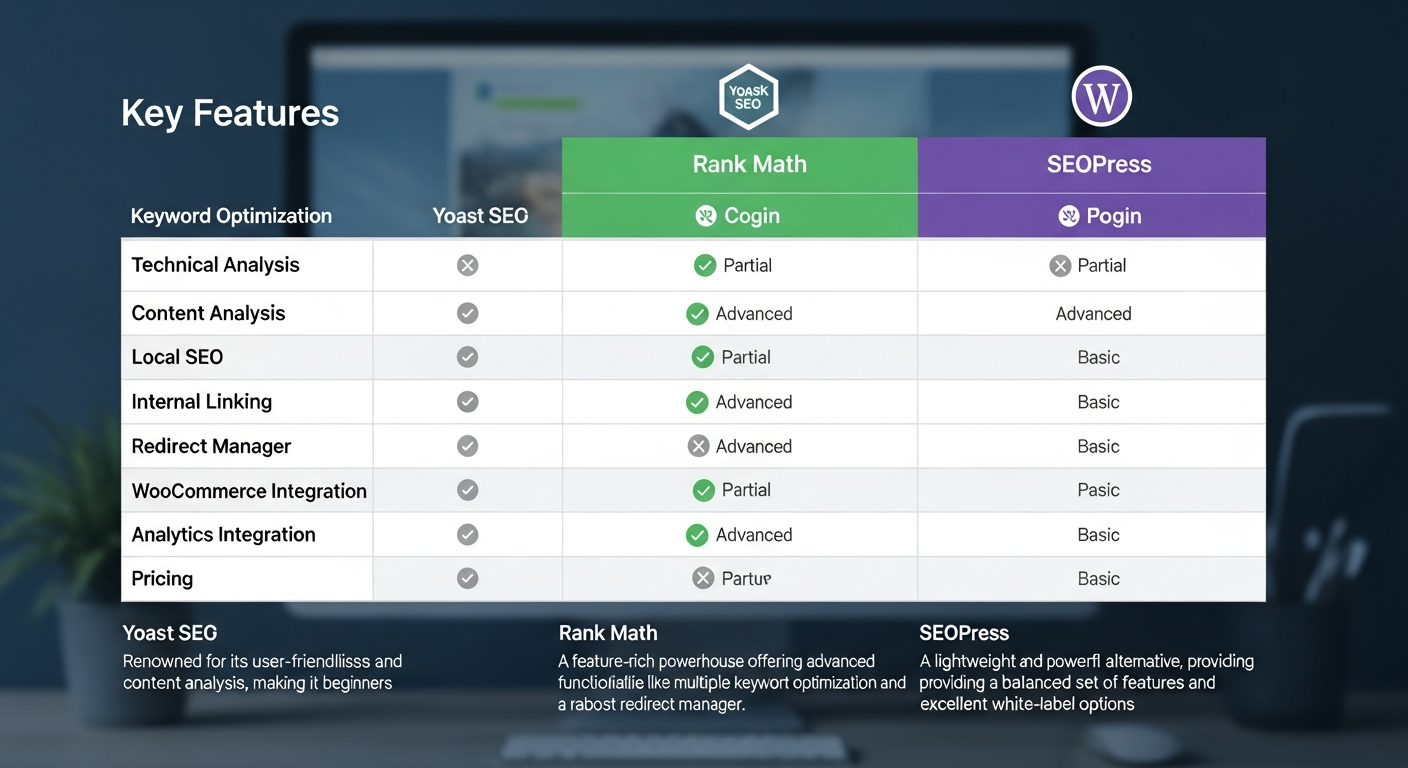Click Pasic in SEOPress WooCommerce cell

[x=1098, y=490]
